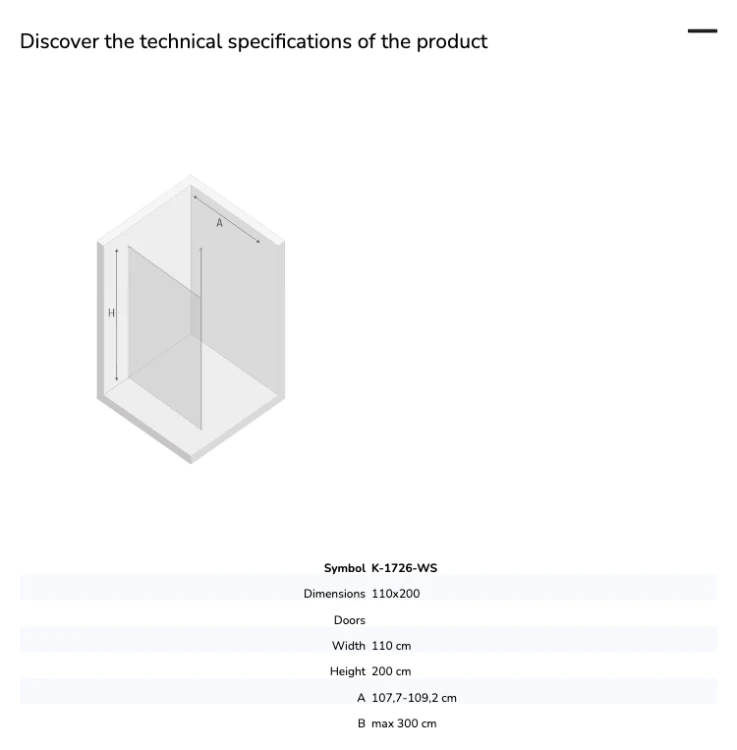737x750 pixels.
Task: Click the Height 200 cm value
Action: (391, 672)
